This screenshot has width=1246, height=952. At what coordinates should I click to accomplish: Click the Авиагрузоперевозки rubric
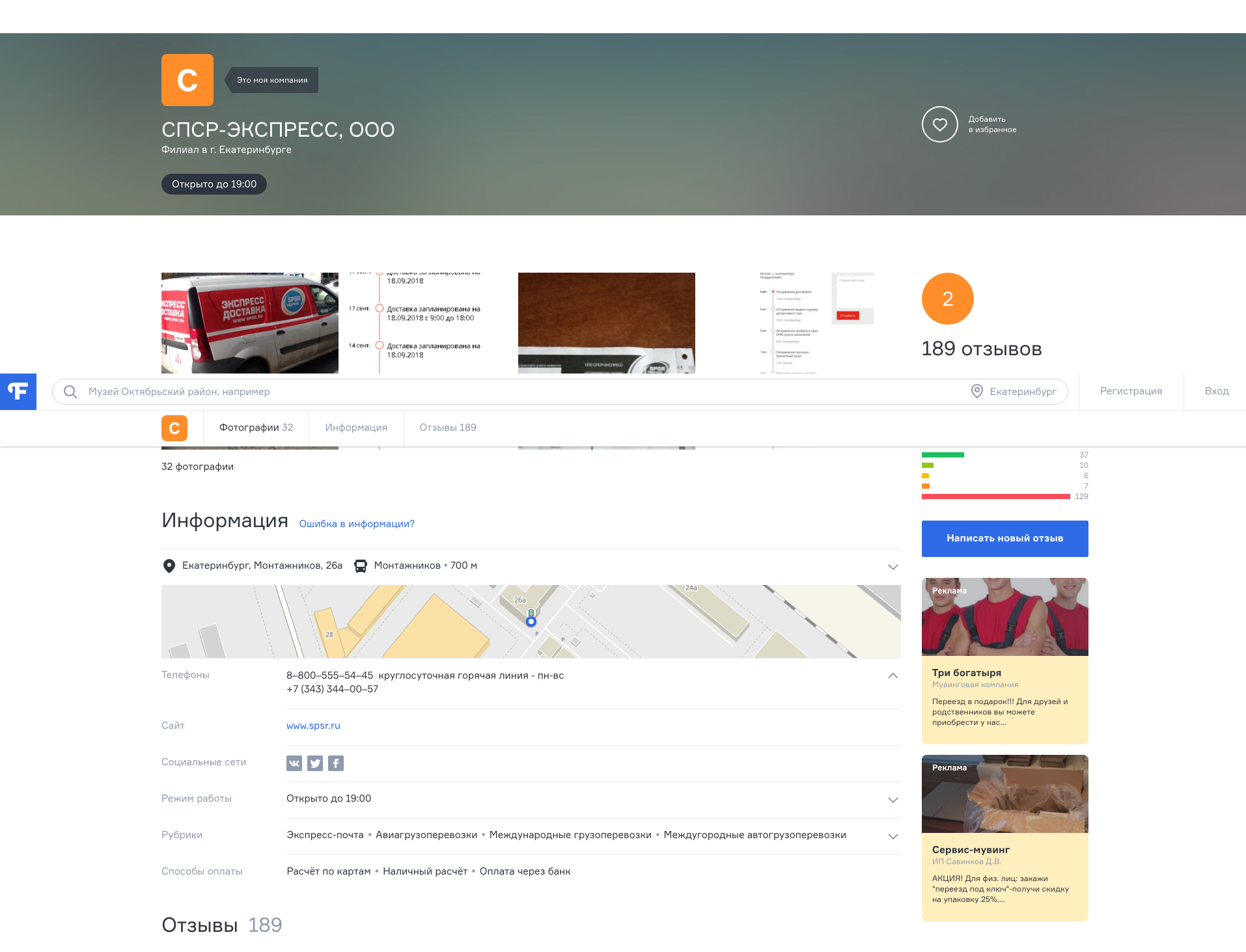[x=426, y=835]
